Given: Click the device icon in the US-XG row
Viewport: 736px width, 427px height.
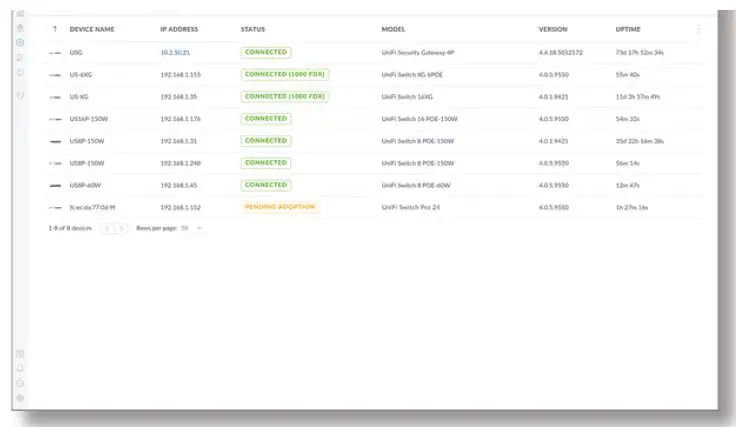Looking at the screenshot, I should [55, 97].
